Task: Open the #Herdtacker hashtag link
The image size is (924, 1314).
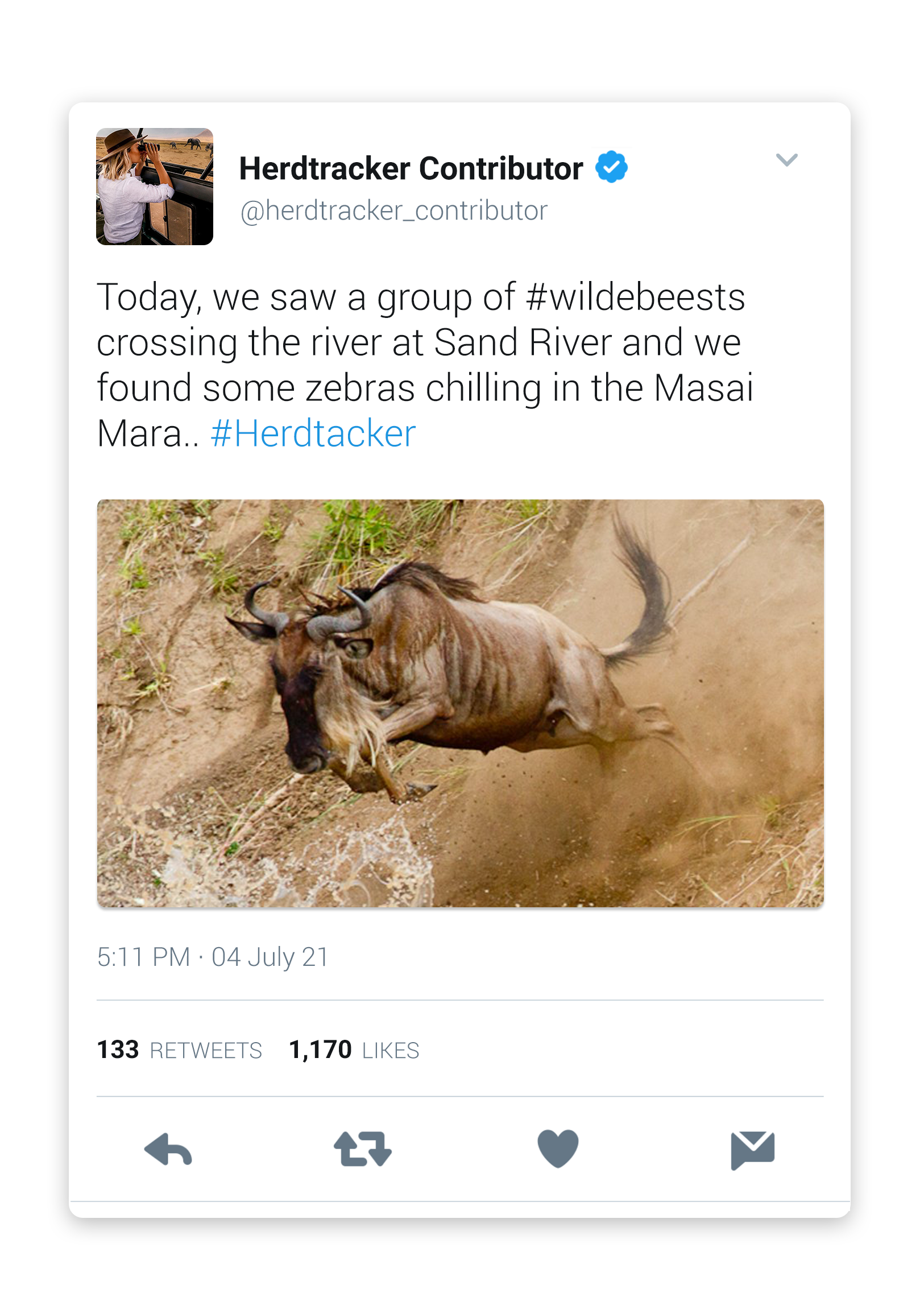Action: click(x=313, y=433)
